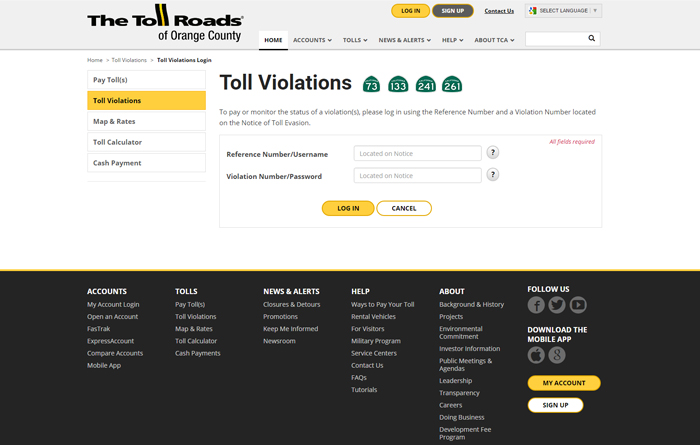Click help icon beside Violation Number field
Viewport: 700px width, 445px height.
(492, 175)
